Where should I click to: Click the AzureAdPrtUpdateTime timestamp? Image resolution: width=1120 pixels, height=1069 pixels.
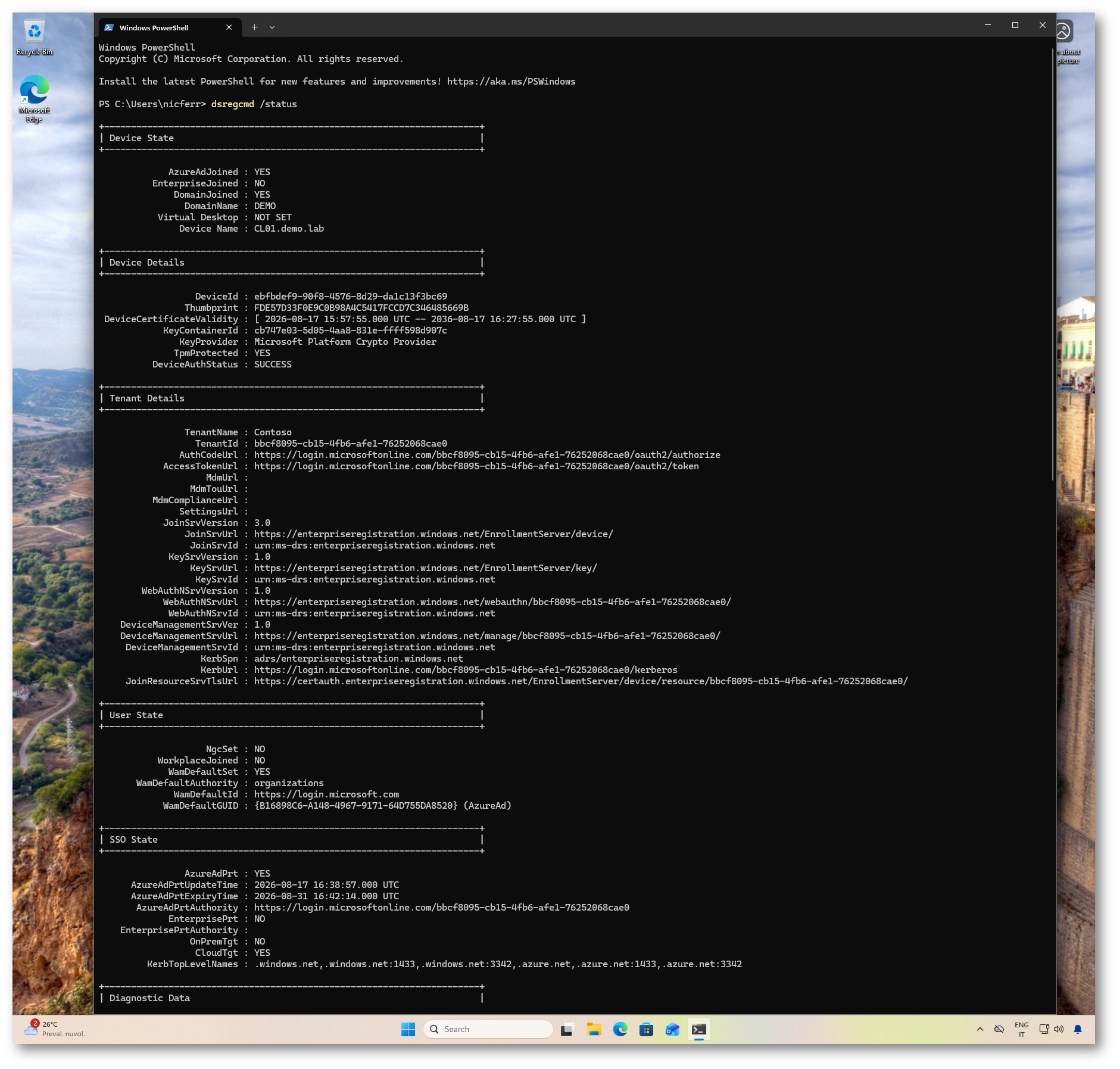(326, 885)
